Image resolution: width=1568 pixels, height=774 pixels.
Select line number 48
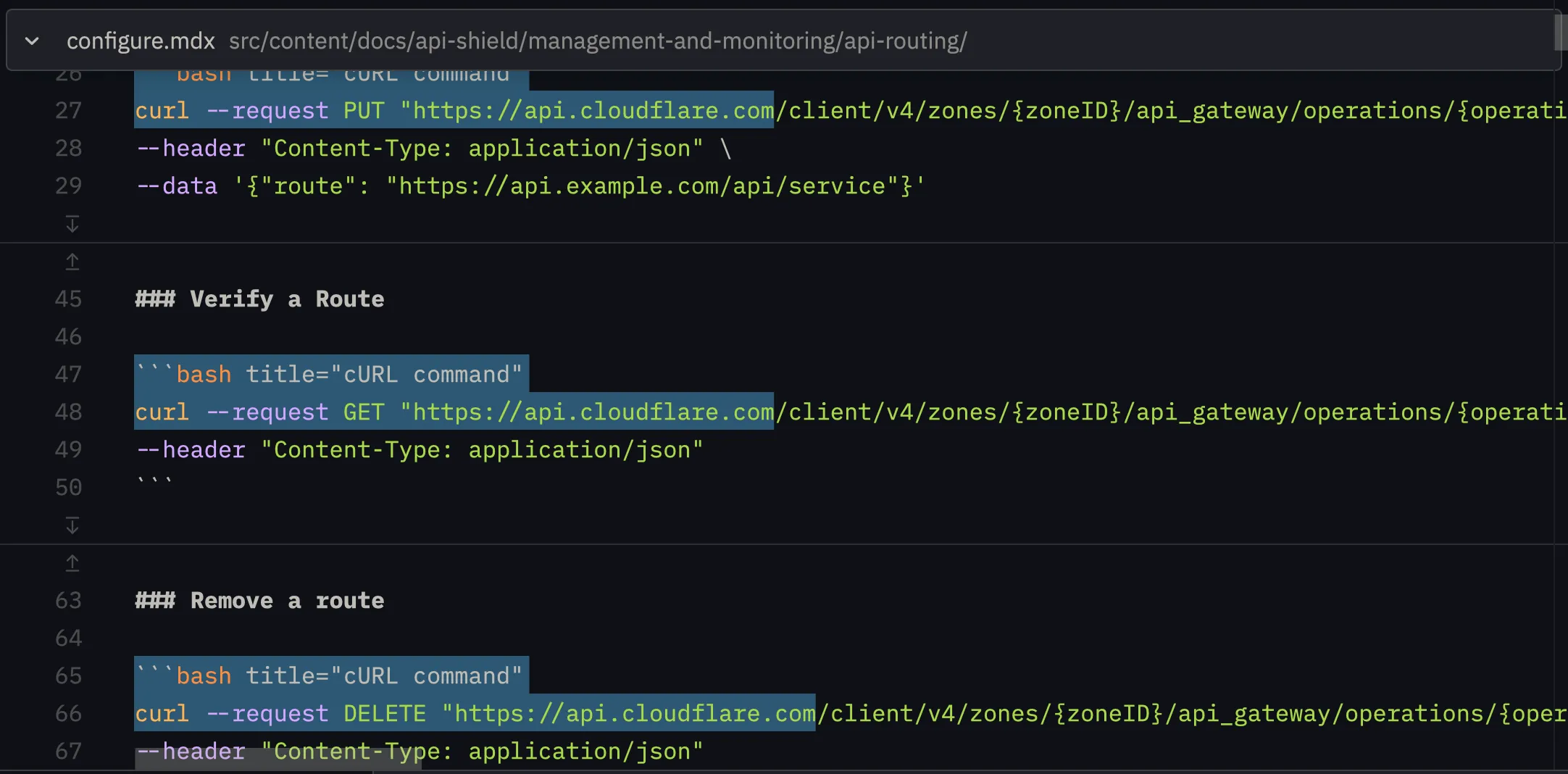click(68, 412)
